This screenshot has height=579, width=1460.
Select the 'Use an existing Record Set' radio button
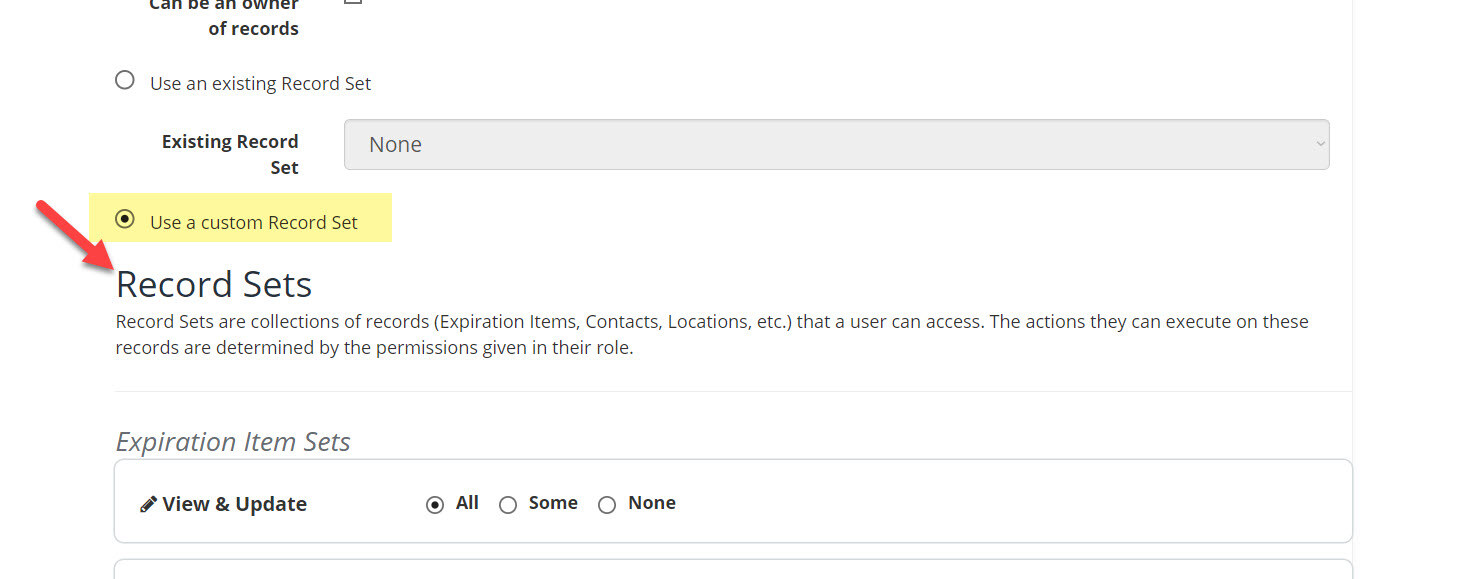(125, 80)
